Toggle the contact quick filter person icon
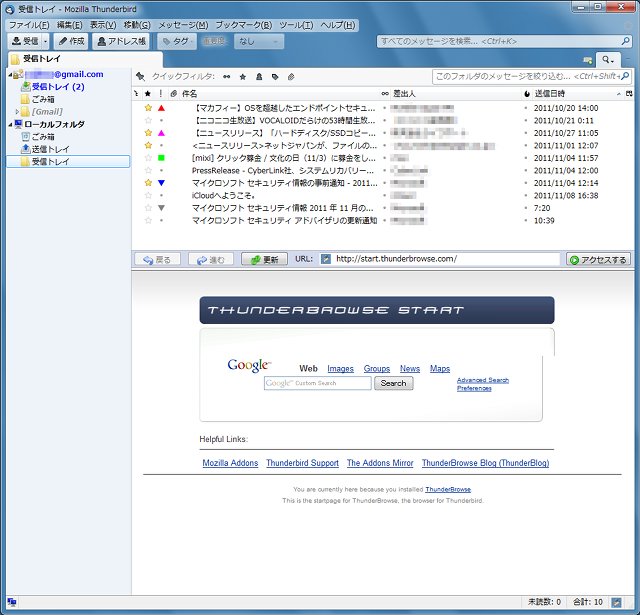 click(x=259, y=77)
